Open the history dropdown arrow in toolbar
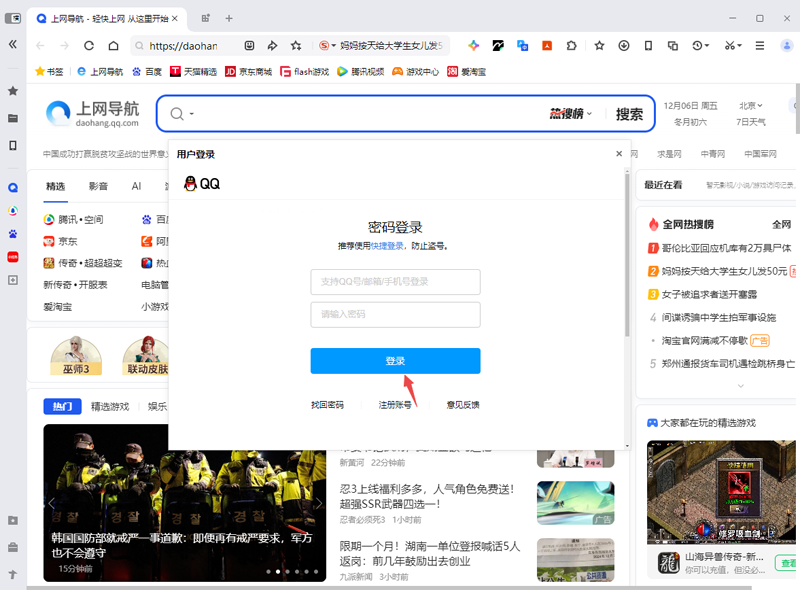This screenshot has height=590, width=800. (x=707, y=46)
